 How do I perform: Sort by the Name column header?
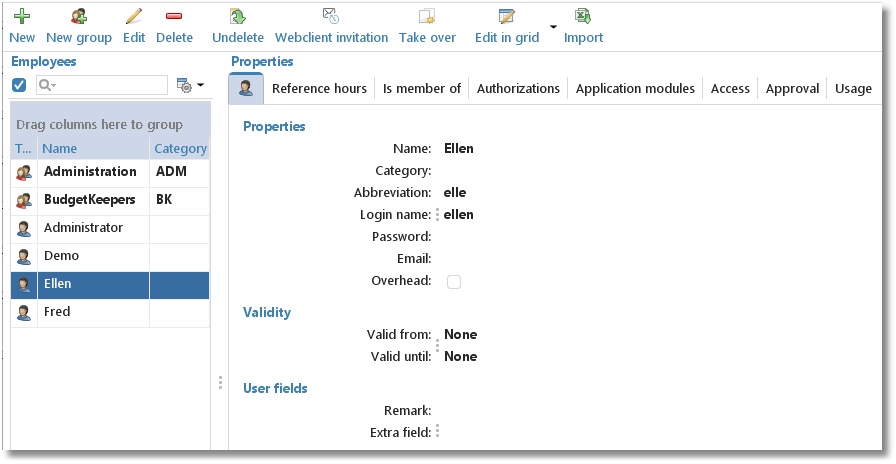[94, 149]
